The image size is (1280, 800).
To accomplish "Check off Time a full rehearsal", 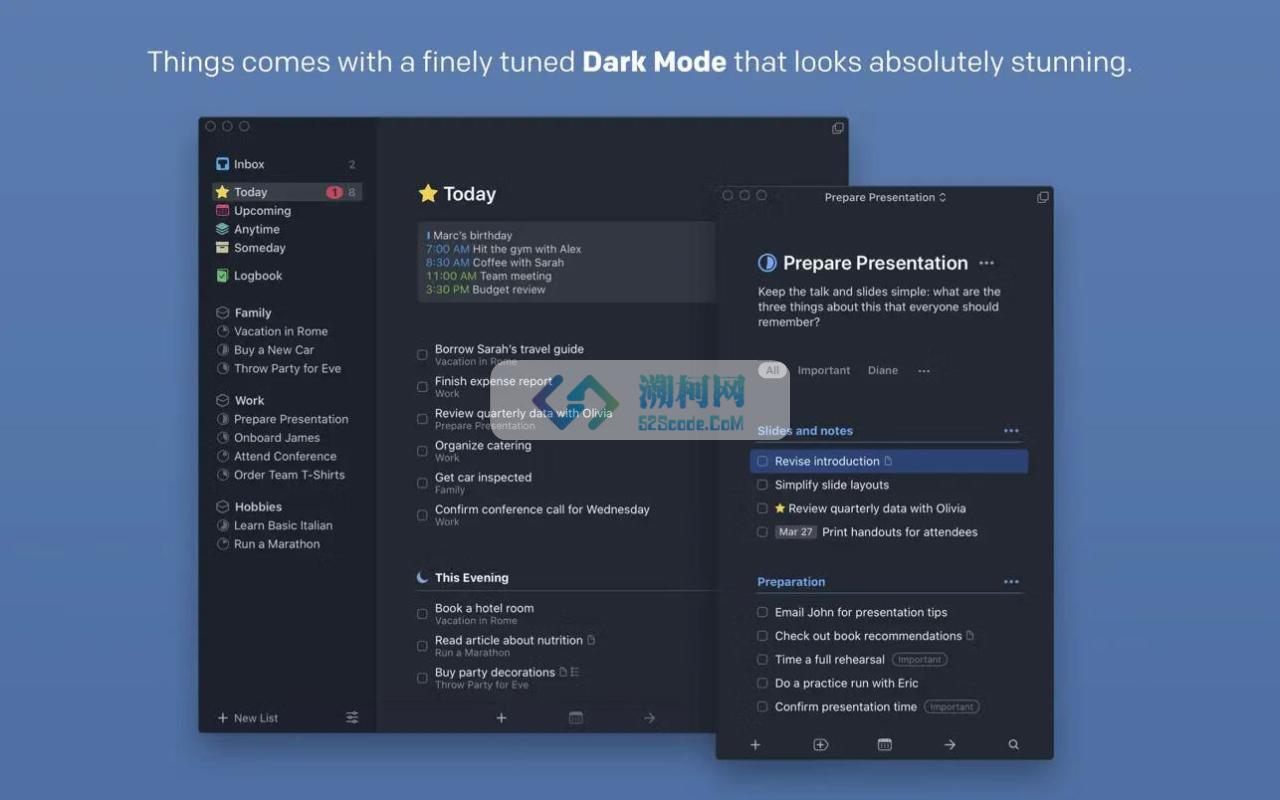I will pos(763,660).
